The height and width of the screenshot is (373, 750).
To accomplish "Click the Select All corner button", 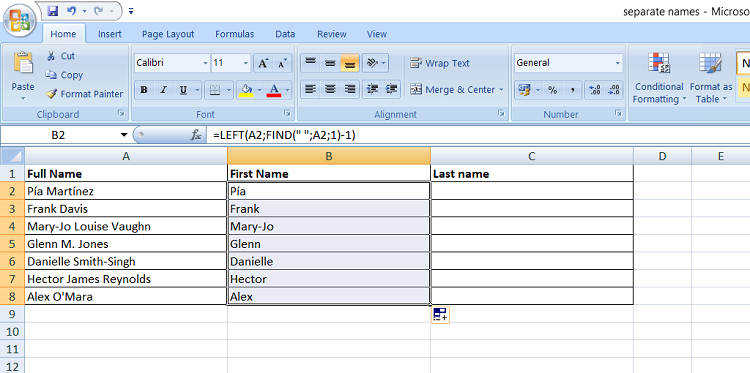I will (12, 156).
